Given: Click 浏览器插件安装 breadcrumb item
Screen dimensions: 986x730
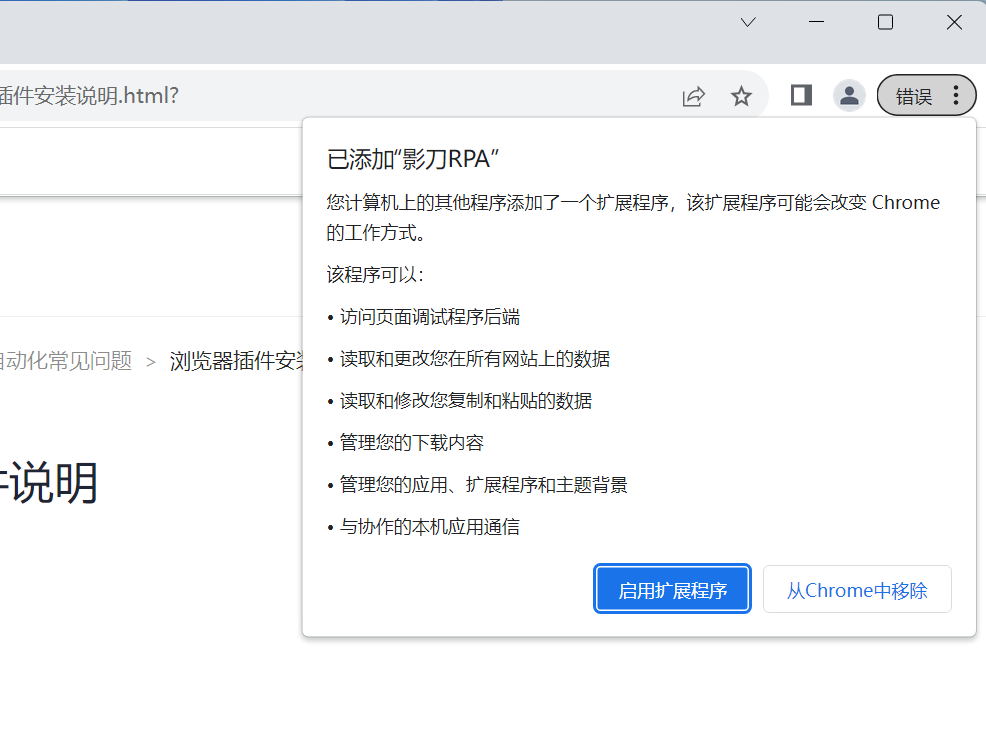Looking at the screenshot, I should coord(236,361).
